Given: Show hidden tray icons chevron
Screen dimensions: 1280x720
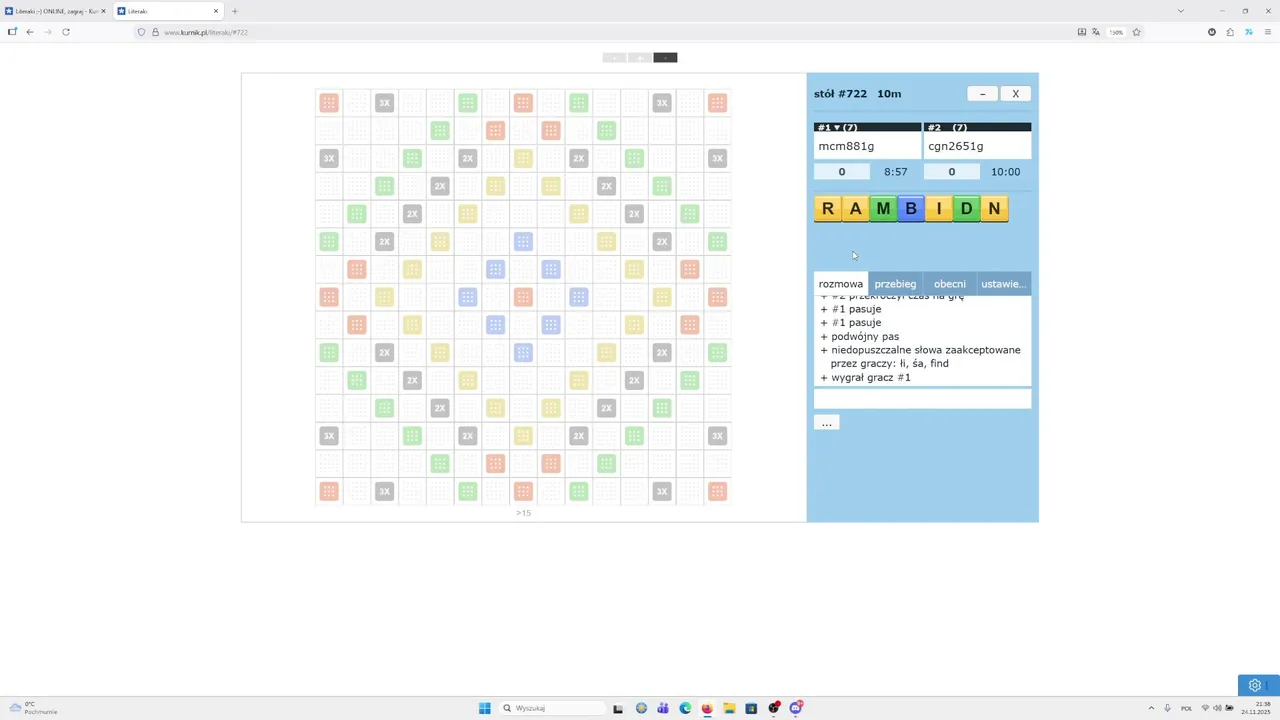Looking at the screenshot, I should [1151, 708].
